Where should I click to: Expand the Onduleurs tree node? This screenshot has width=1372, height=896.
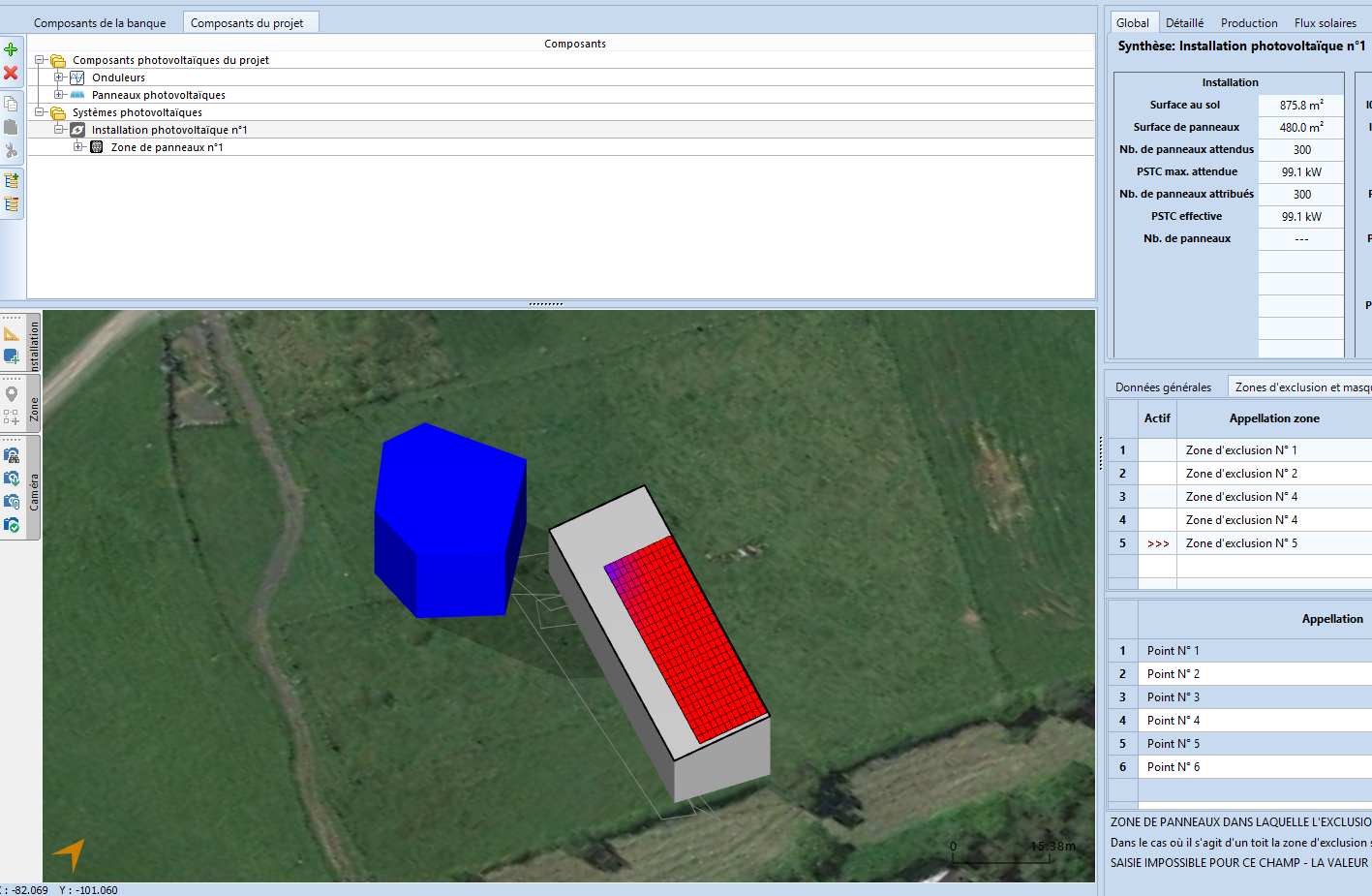coord(59,77)
